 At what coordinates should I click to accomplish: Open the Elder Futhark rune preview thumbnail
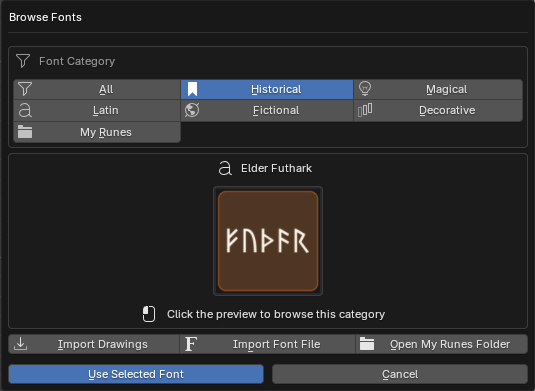tap(268, 241)
